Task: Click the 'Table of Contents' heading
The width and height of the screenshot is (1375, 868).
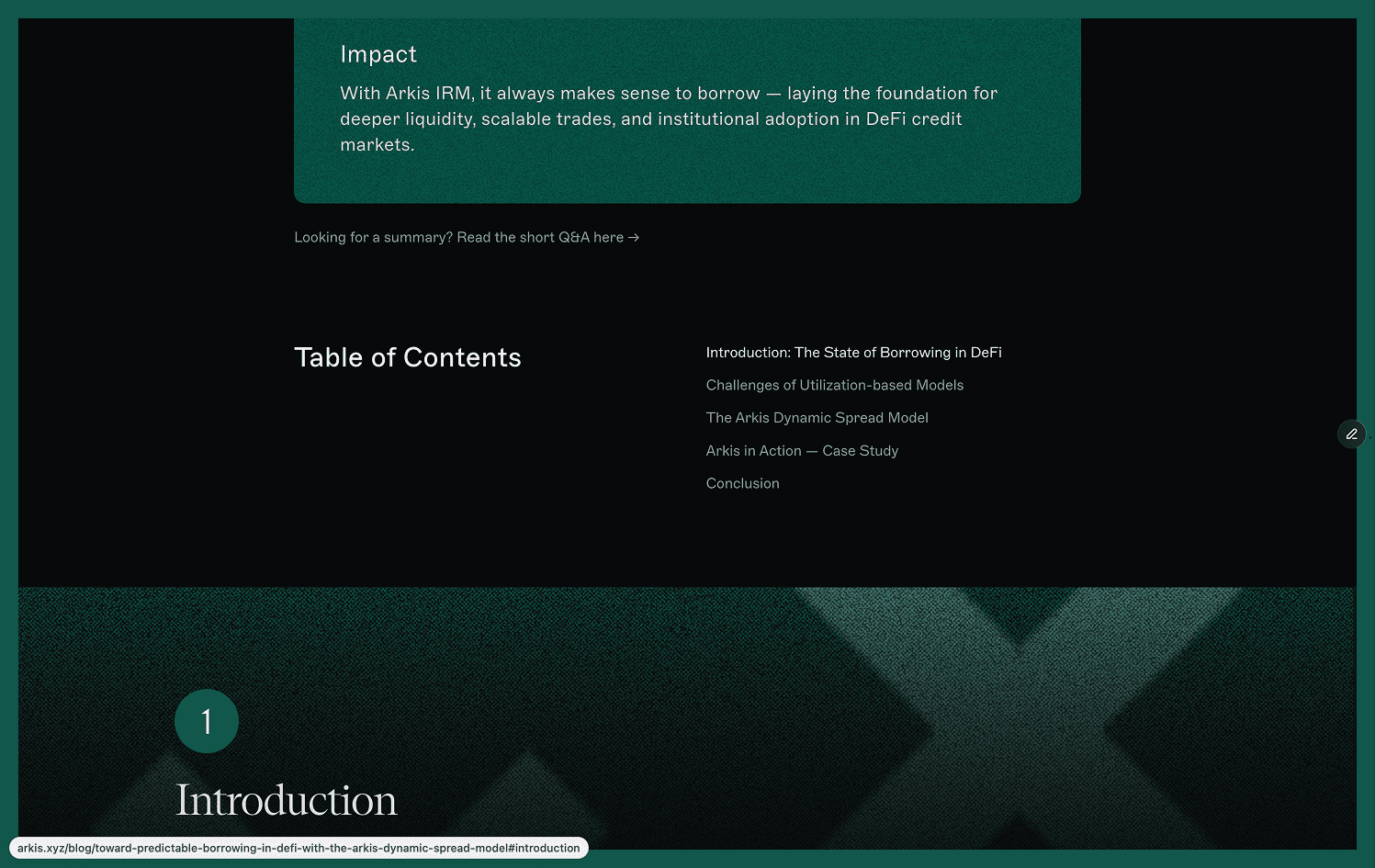Action: tap(407, 357)
